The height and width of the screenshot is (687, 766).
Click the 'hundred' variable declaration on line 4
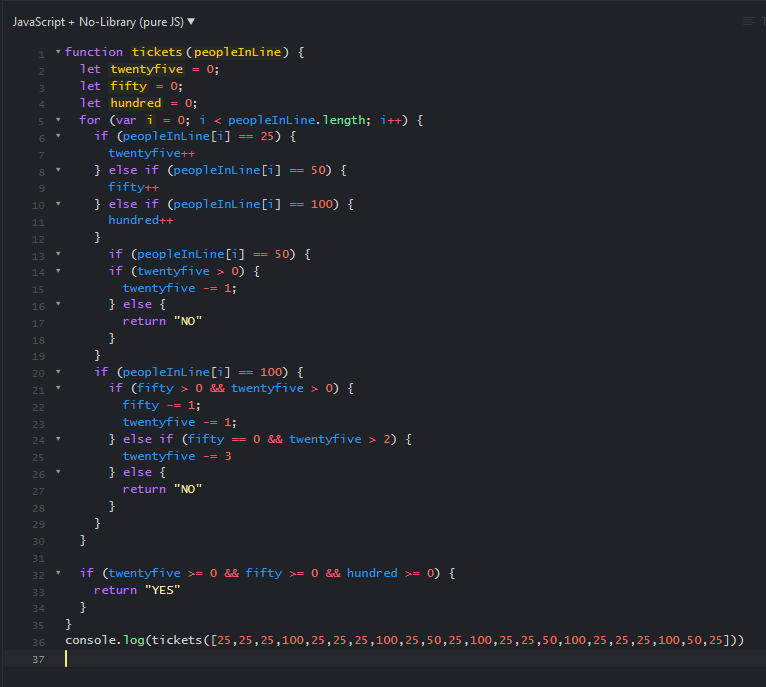tap(136, 103)
